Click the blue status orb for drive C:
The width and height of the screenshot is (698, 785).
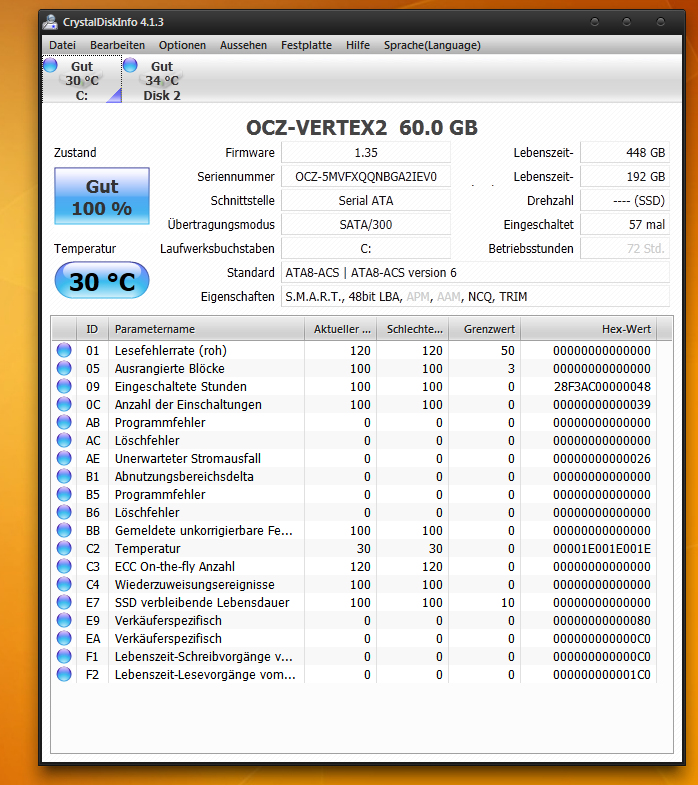tap(51, 65)
